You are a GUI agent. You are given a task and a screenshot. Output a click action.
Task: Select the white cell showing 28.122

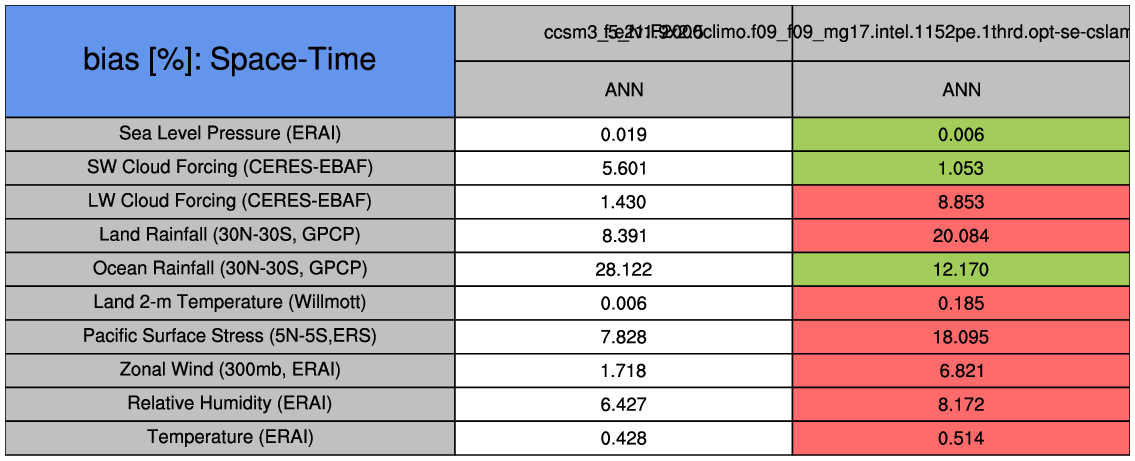point(624,269)
